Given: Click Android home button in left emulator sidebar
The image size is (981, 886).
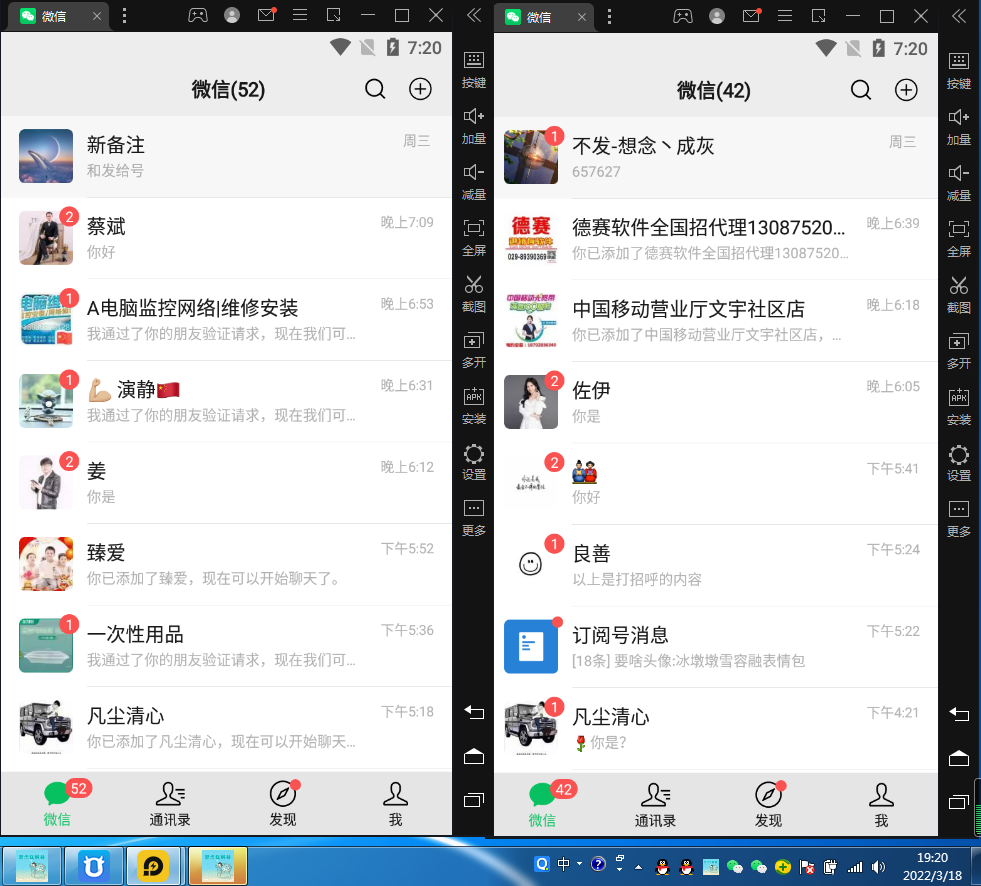Looking at the screenshot, I should (x=474, y=756).
